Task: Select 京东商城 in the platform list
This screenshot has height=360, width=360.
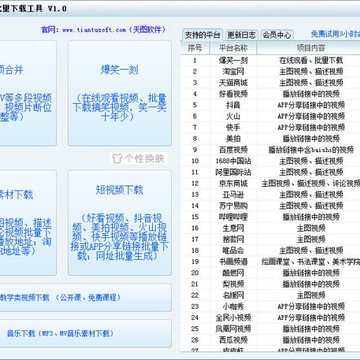Action: pos(233,183)
